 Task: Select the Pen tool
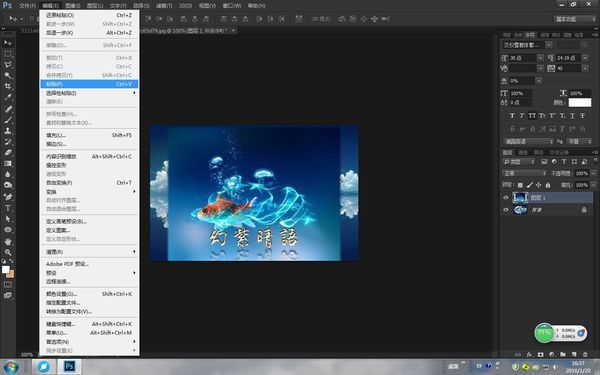click(8, 197)
